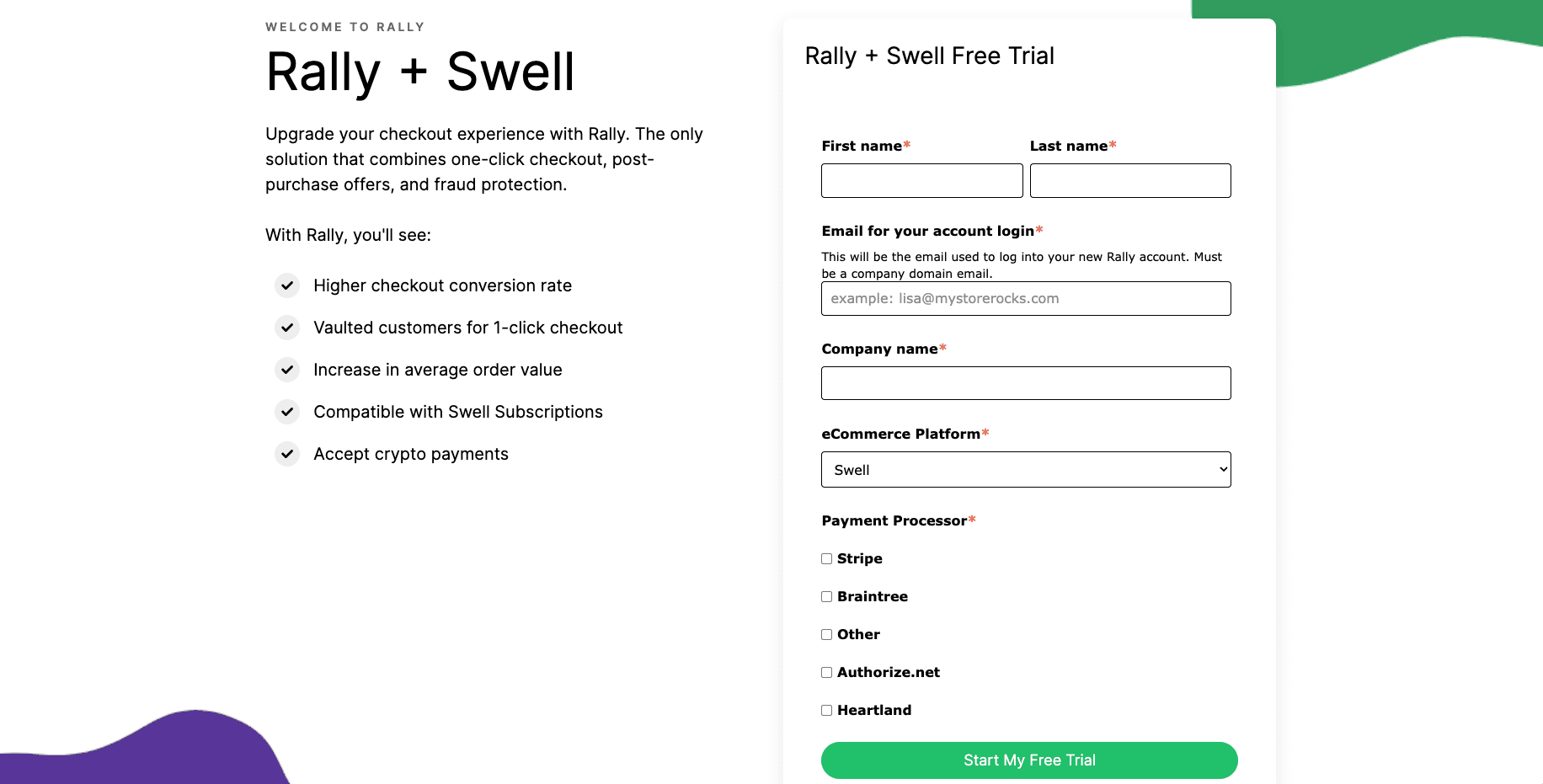This screenshot has width=1543, height=784.
Task: Tick the Other payment processor option
Action: [x=827, y=635]
